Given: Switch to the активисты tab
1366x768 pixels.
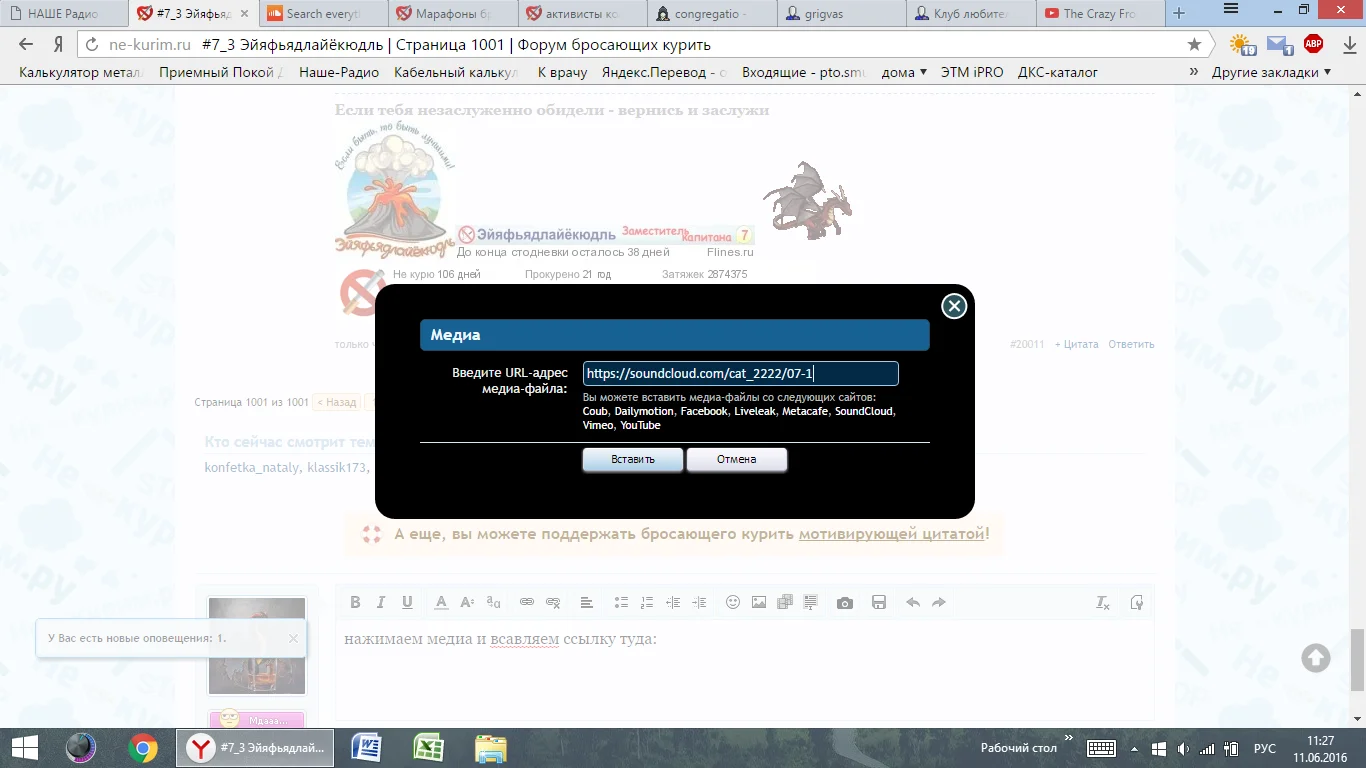Looking at the screenshot, I should tap(583, 14).
